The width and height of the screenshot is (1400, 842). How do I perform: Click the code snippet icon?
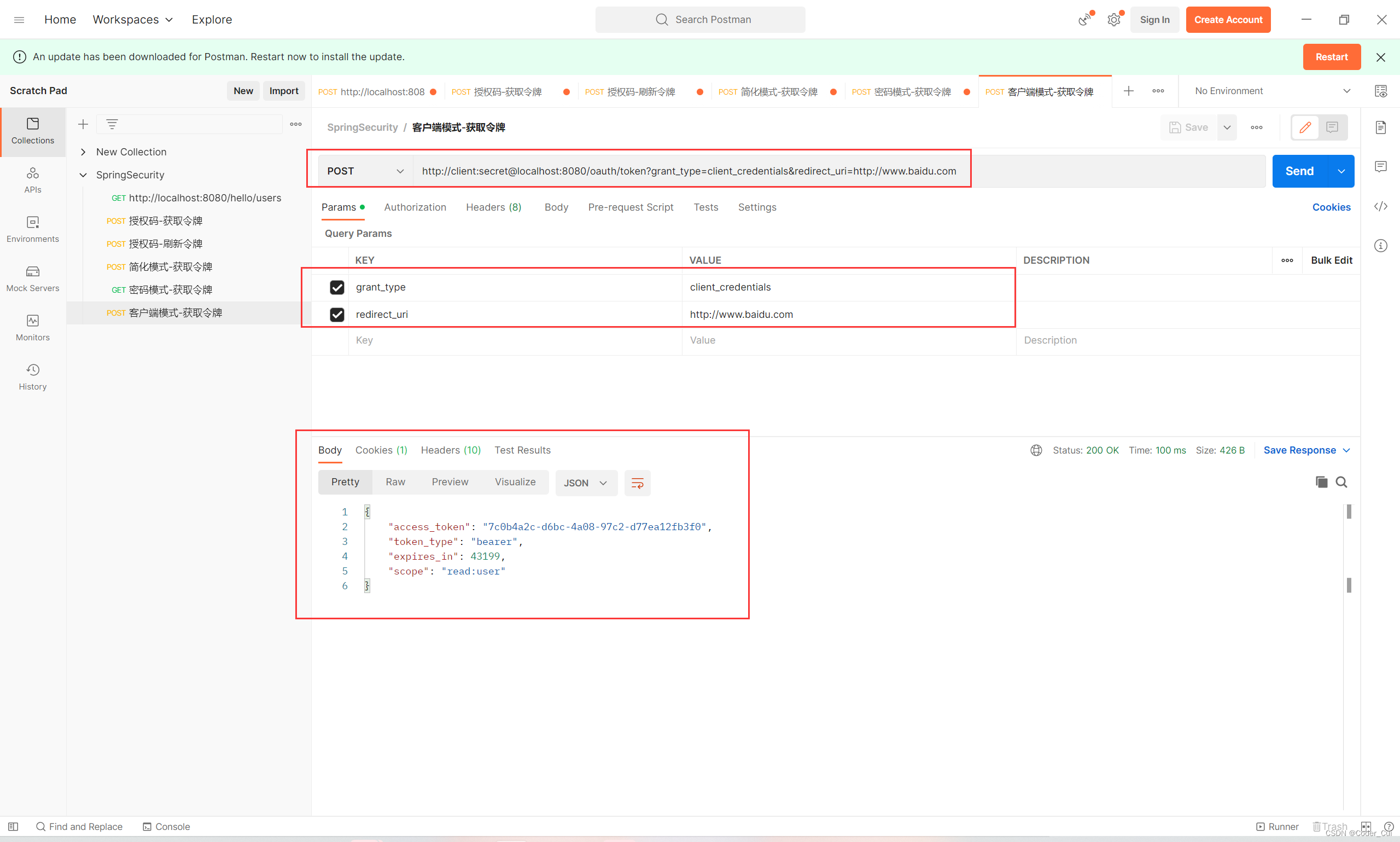point(1380,206)
